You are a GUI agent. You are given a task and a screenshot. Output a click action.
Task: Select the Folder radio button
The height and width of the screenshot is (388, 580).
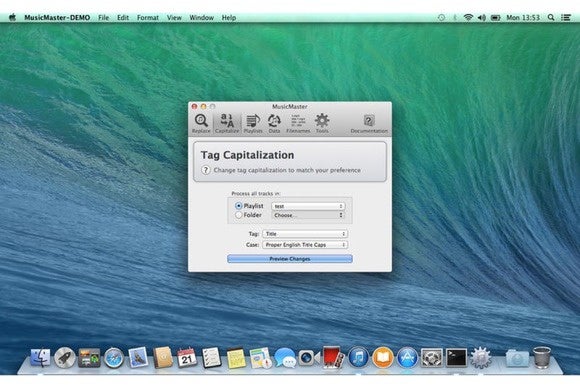pos(239,215)
